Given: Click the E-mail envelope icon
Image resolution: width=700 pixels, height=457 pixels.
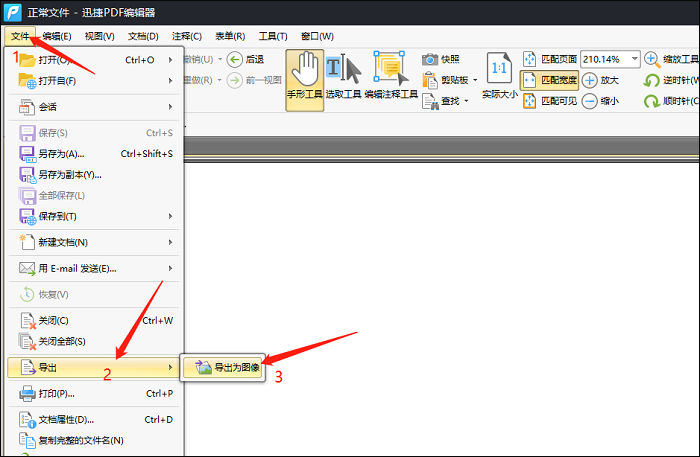Looking at the screenshot, I should point(27,269).
